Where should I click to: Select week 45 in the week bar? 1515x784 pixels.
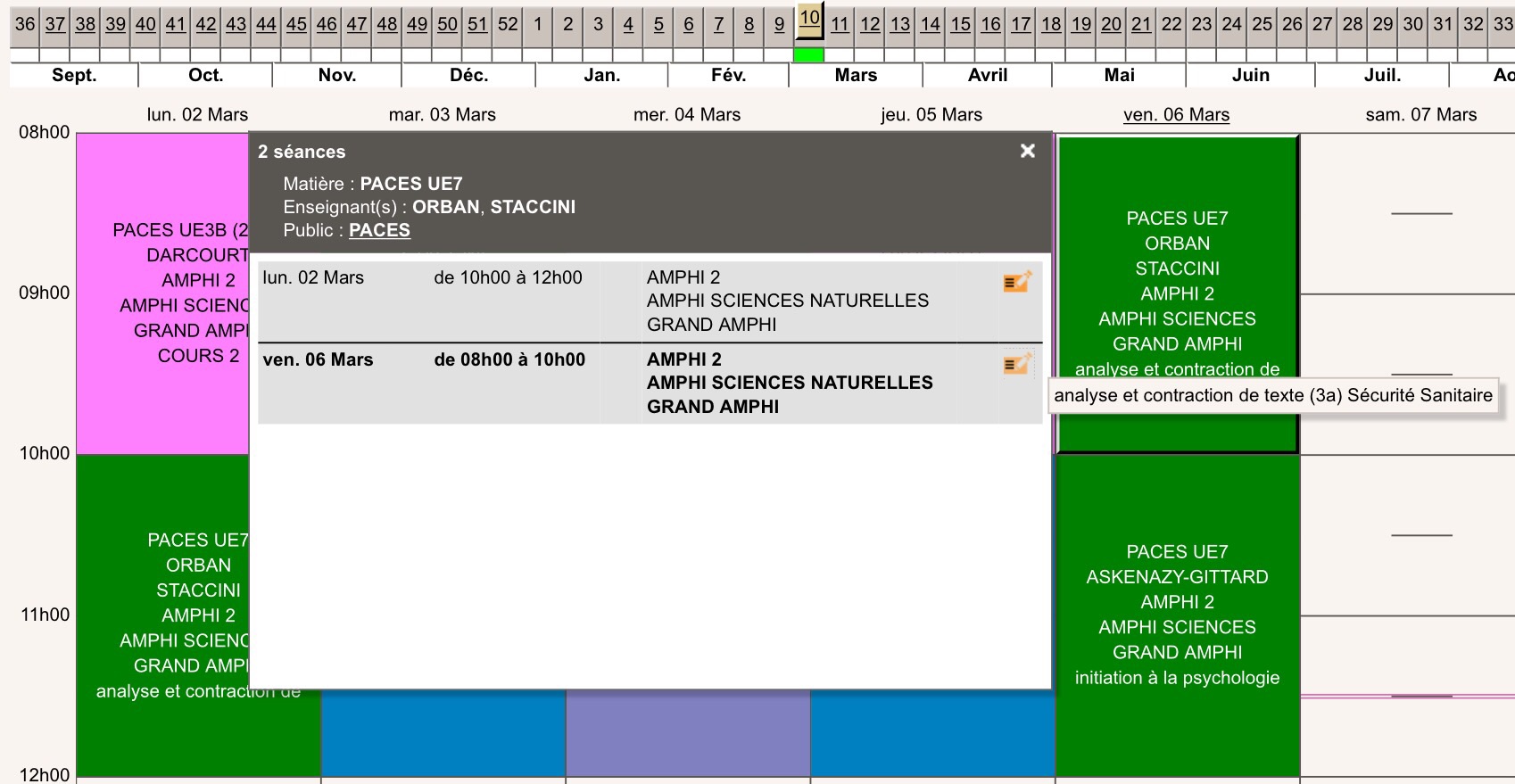296,24
